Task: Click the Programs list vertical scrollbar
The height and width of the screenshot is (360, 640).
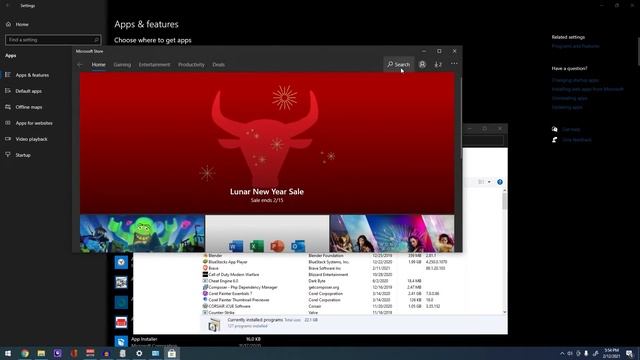Action: [505, 201]
